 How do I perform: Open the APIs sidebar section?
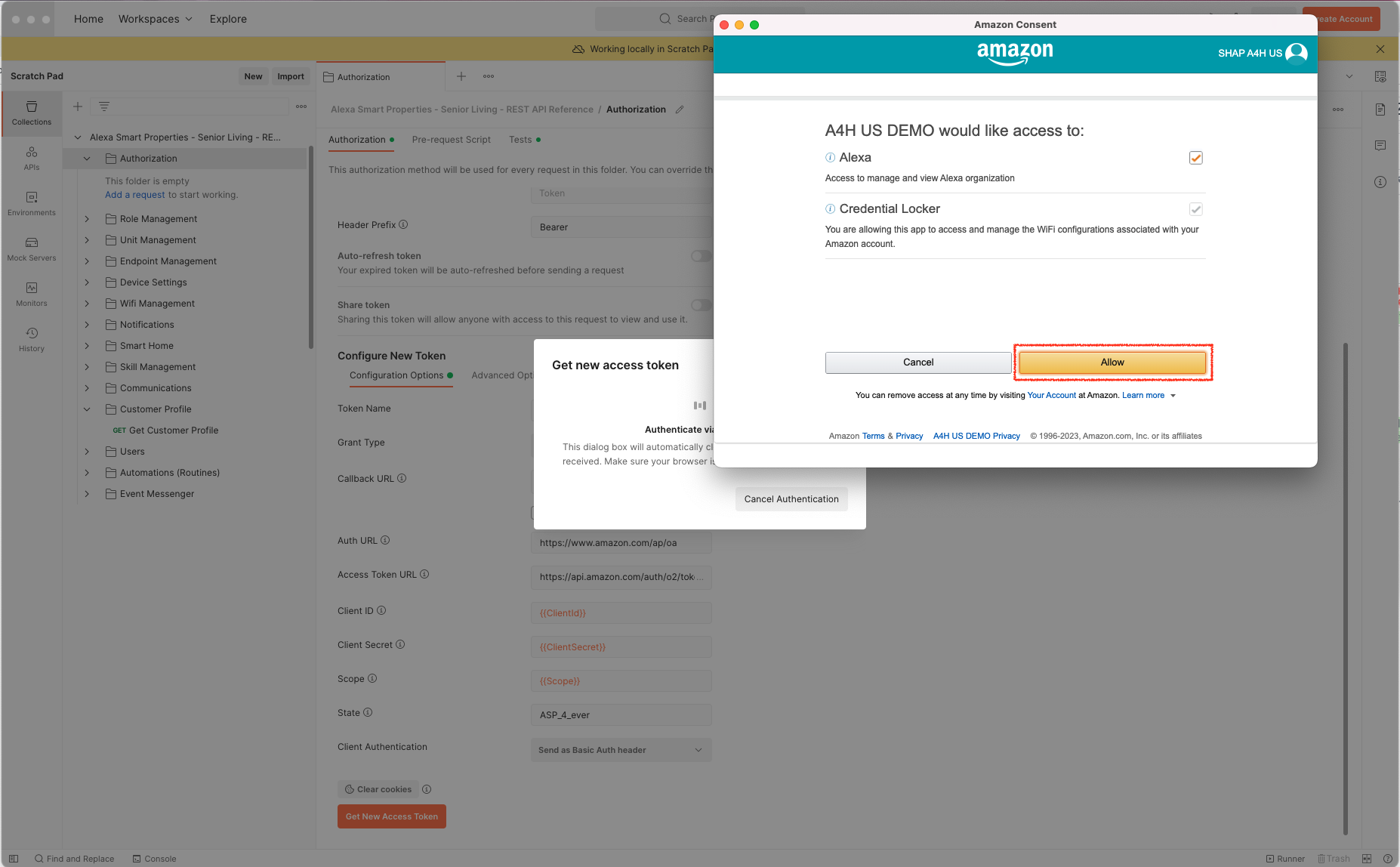32,159
